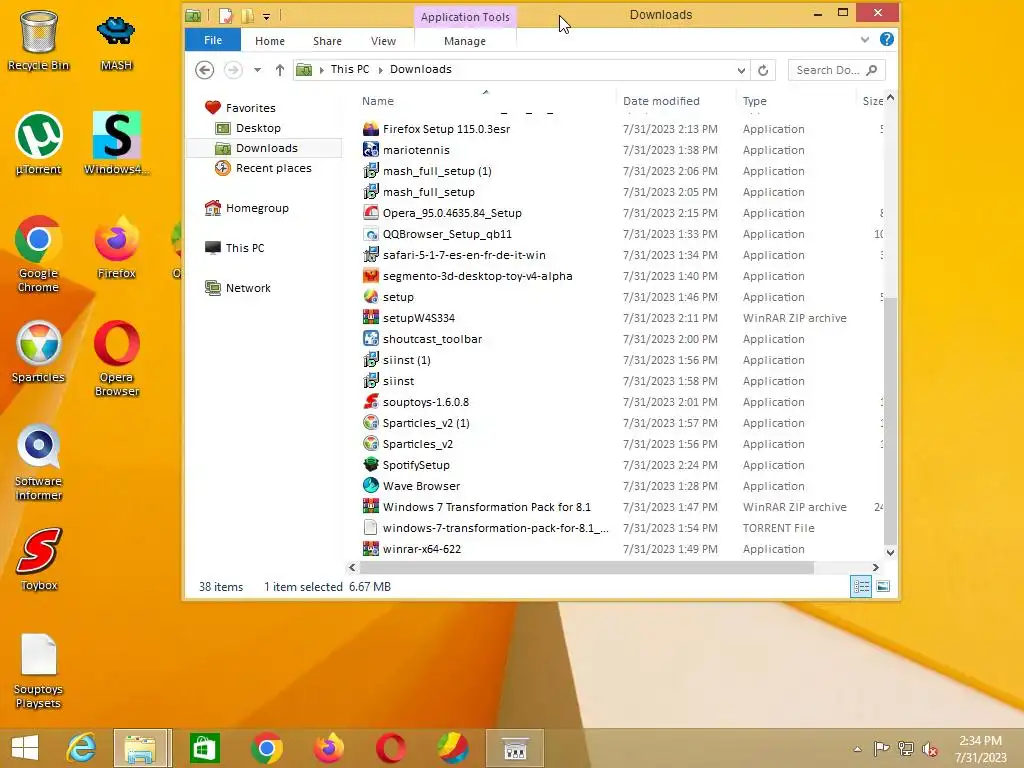Select the souptoys-1.6.0.8 file icon
The height and width of the screenshot is (768, 1024).
point(371,402)
